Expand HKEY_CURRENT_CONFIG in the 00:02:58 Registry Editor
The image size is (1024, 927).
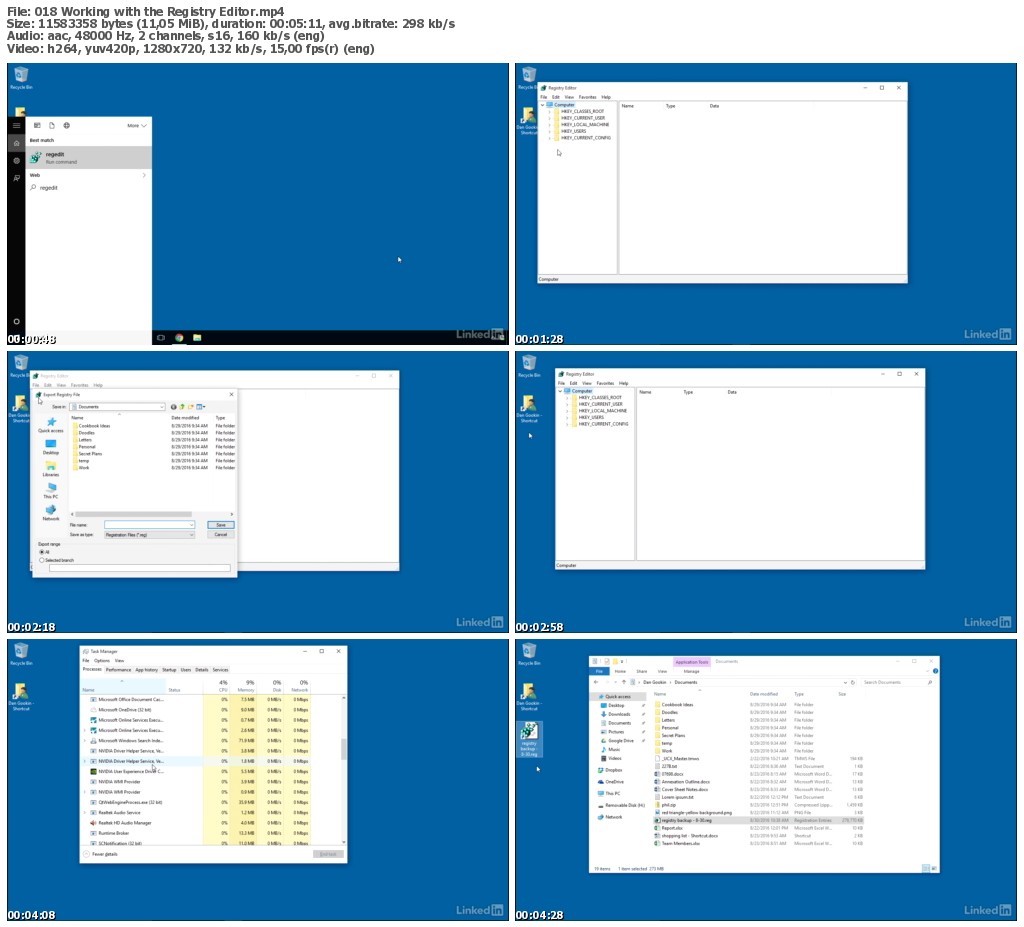(x=567, y=424)
